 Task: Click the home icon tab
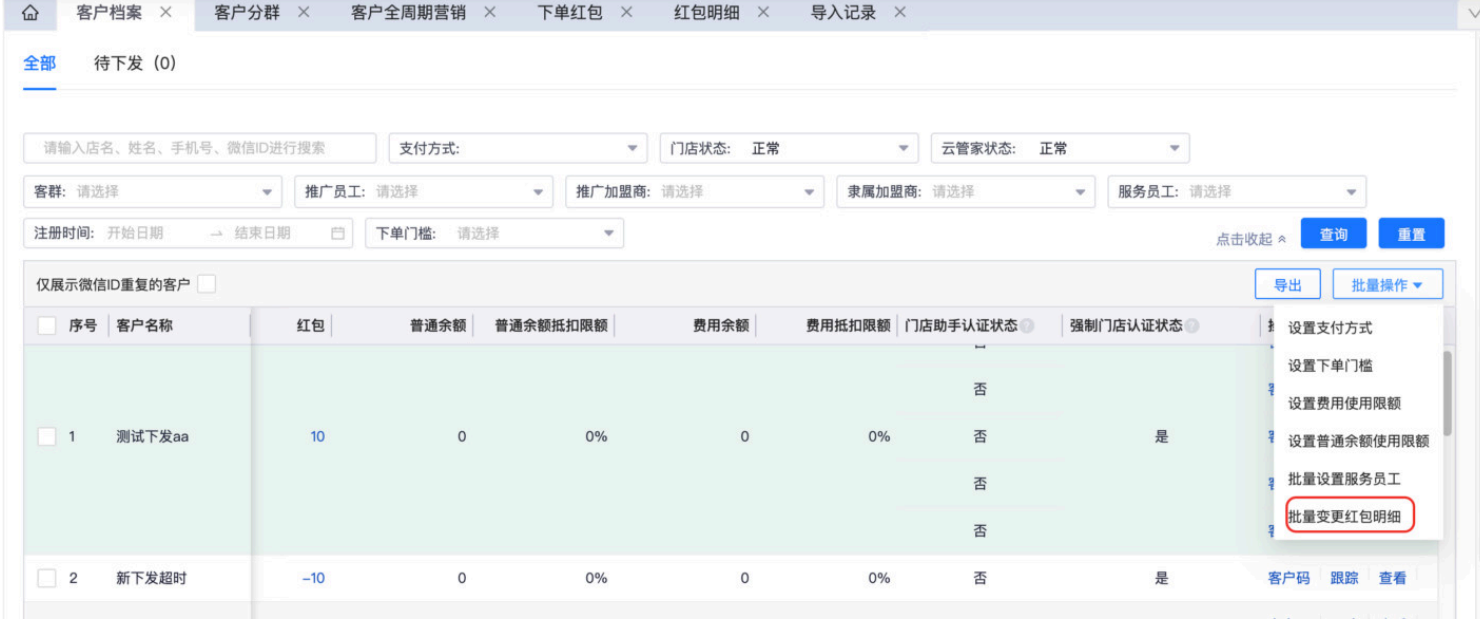pyautogui.click(x=30, y=13)
